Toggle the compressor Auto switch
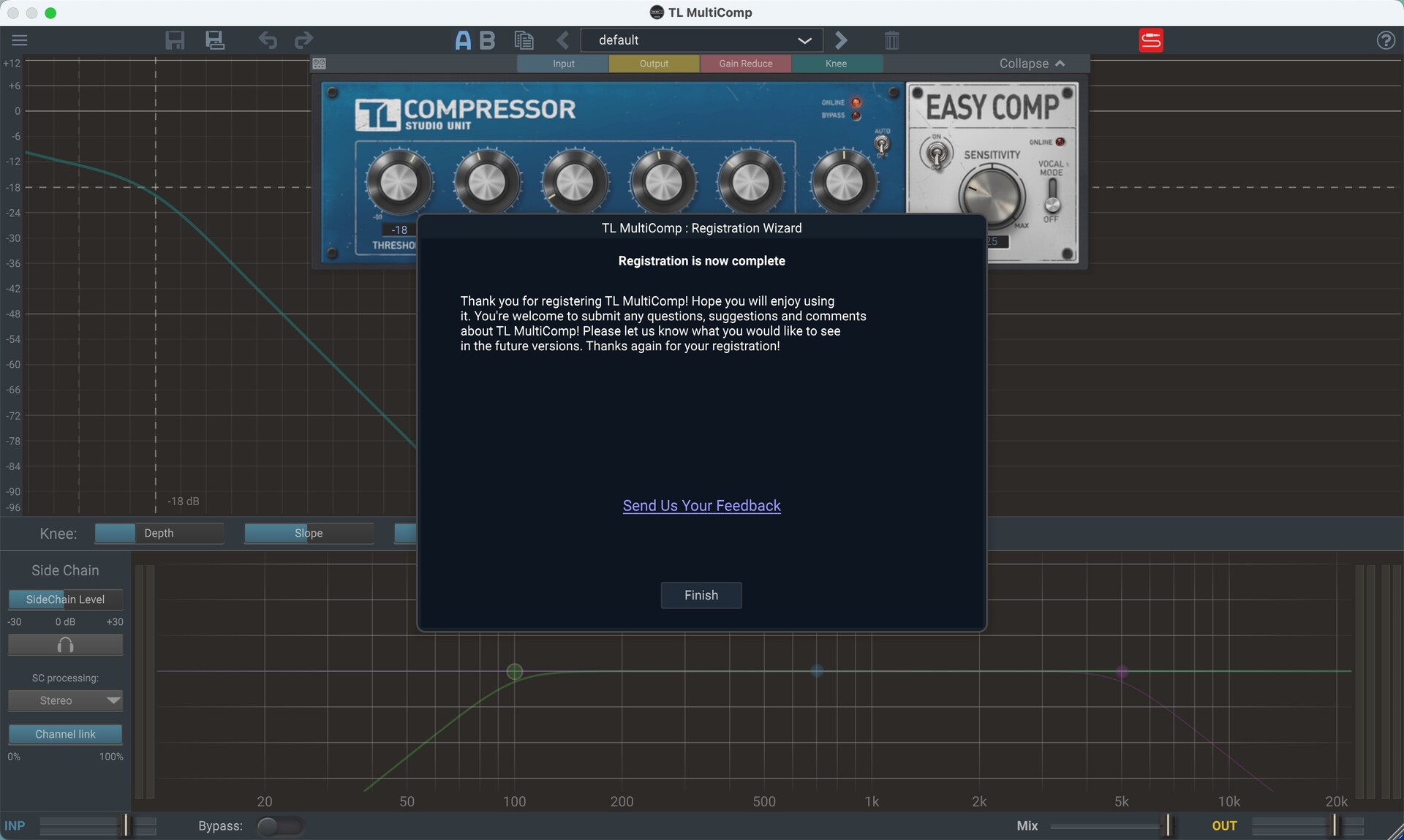 tap(882, 144)
